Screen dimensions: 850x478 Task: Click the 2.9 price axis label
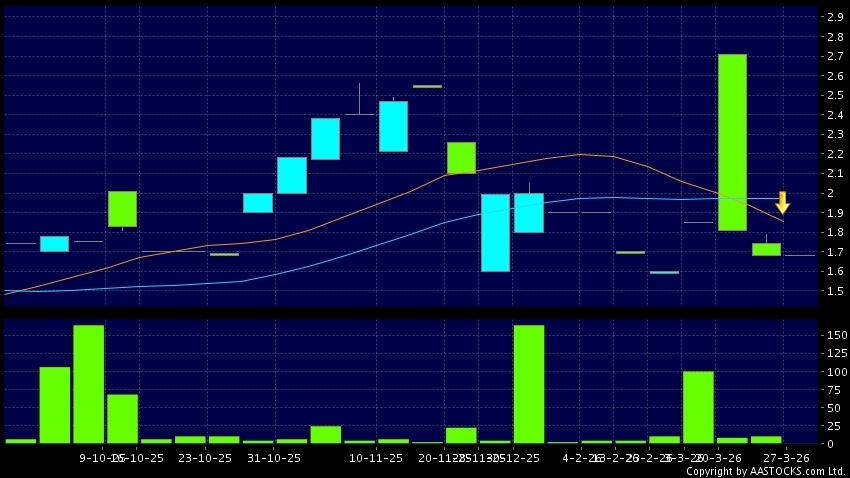click(834, 17)
